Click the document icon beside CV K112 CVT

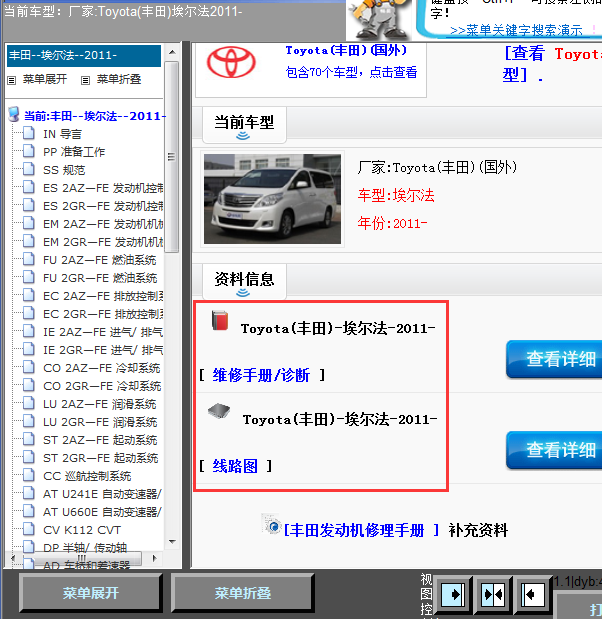(x=28, y=529)
